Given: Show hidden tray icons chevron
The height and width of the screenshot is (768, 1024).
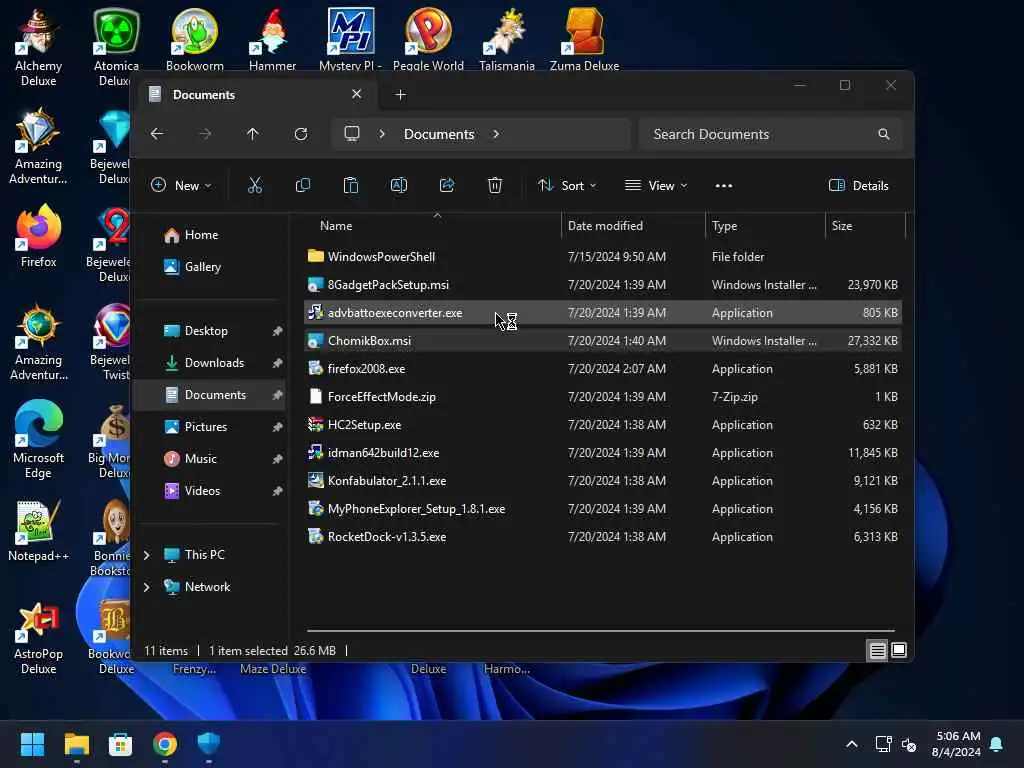Looking at the screenshot, I should [x=852, y=744].
